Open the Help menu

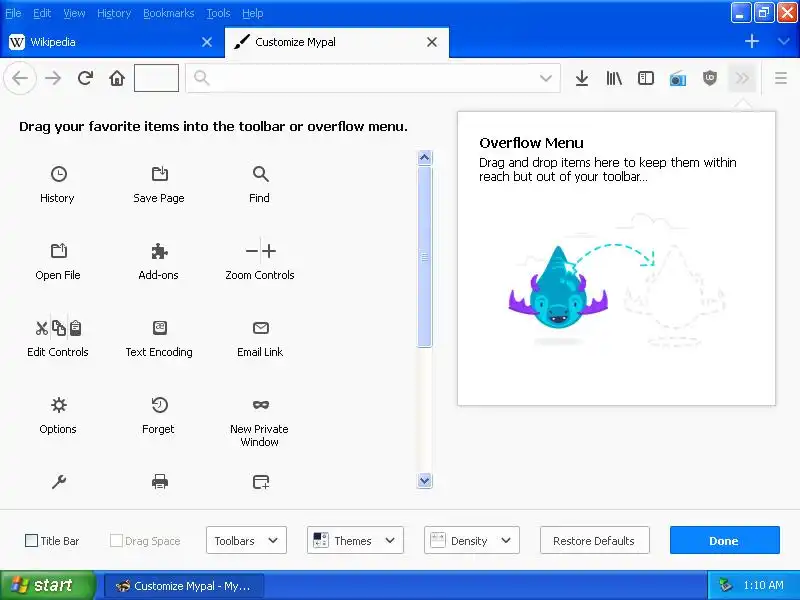pos(253,13)
